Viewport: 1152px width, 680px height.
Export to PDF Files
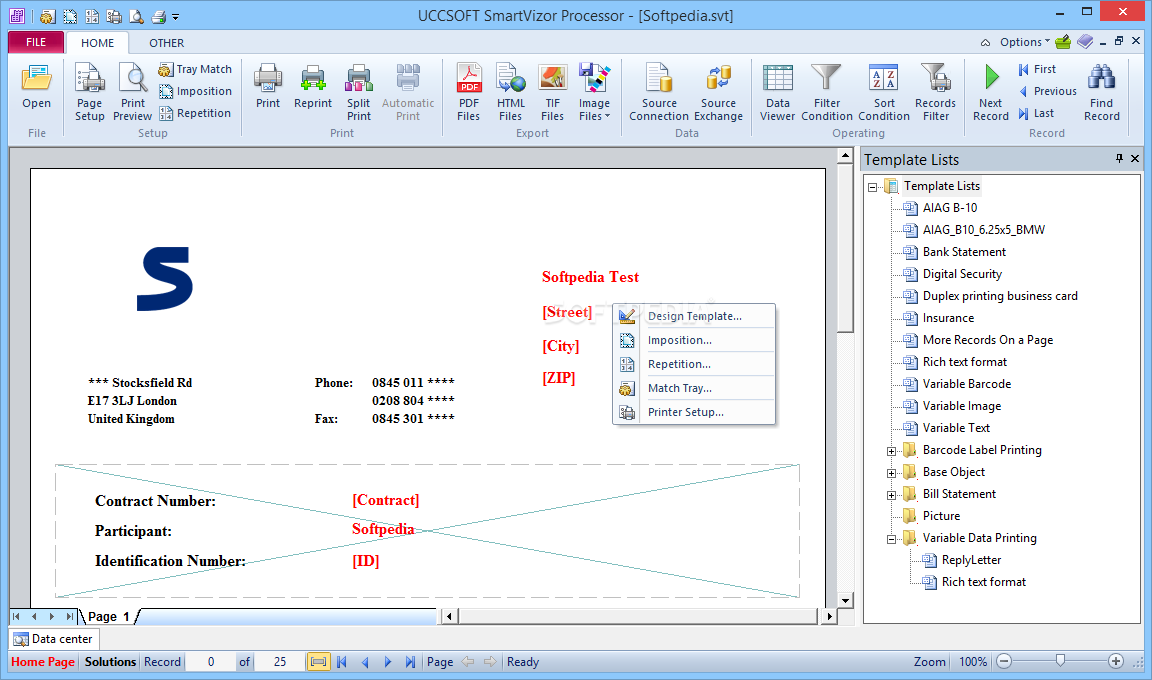[469, 93]
